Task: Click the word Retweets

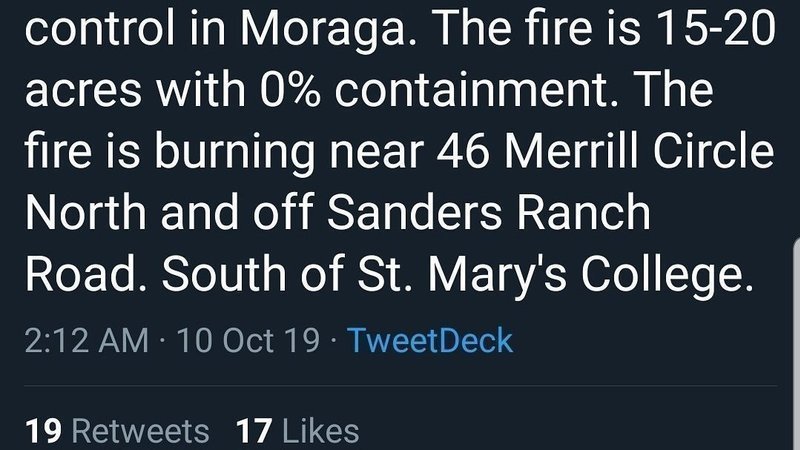Action: (142, 431)
